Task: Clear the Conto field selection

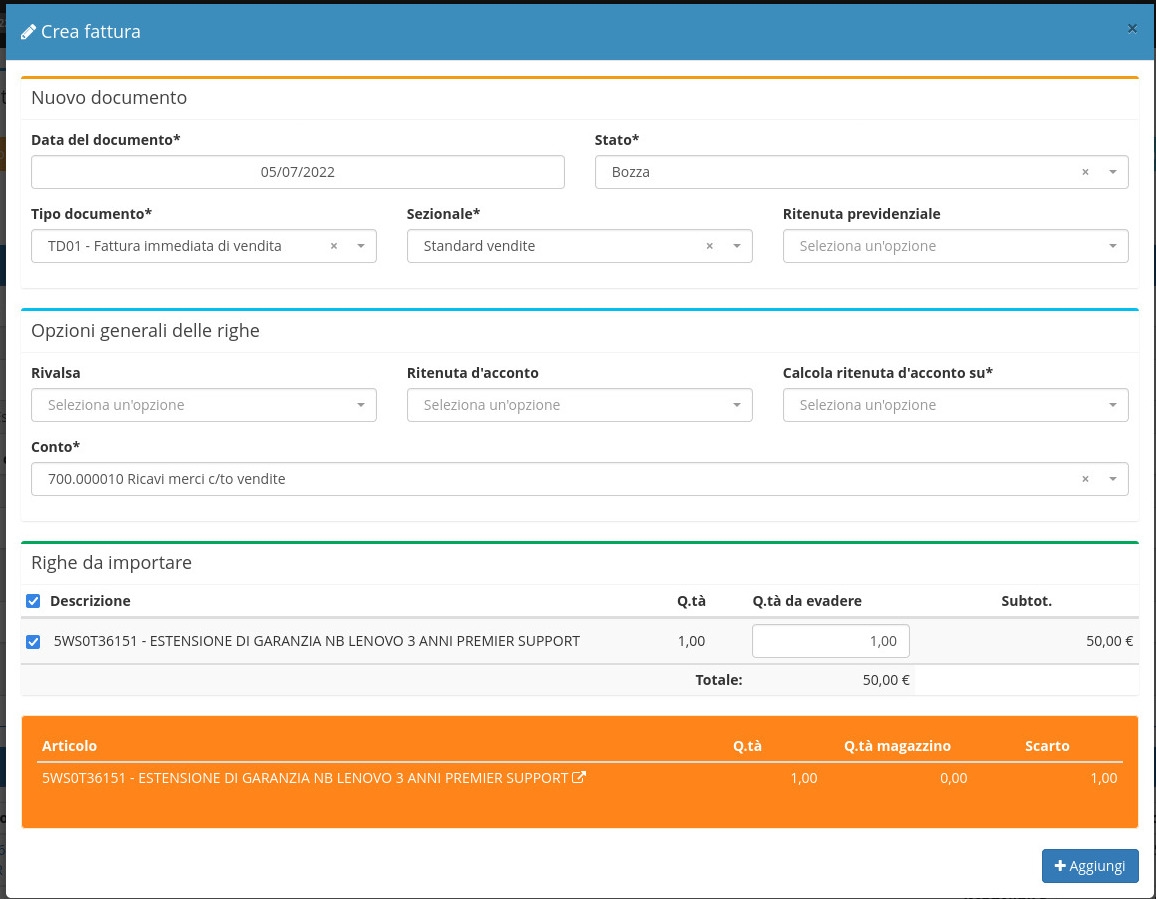Action: click(1085, 479)
